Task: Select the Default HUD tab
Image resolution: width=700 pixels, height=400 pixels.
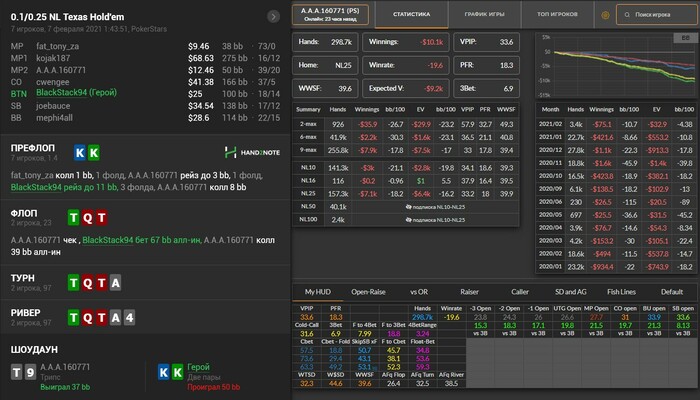Action: [x=672, y=292]
